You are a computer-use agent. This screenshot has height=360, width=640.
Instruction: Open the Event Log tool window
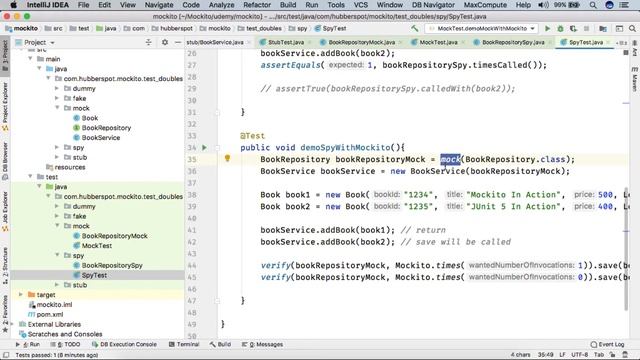607,344
